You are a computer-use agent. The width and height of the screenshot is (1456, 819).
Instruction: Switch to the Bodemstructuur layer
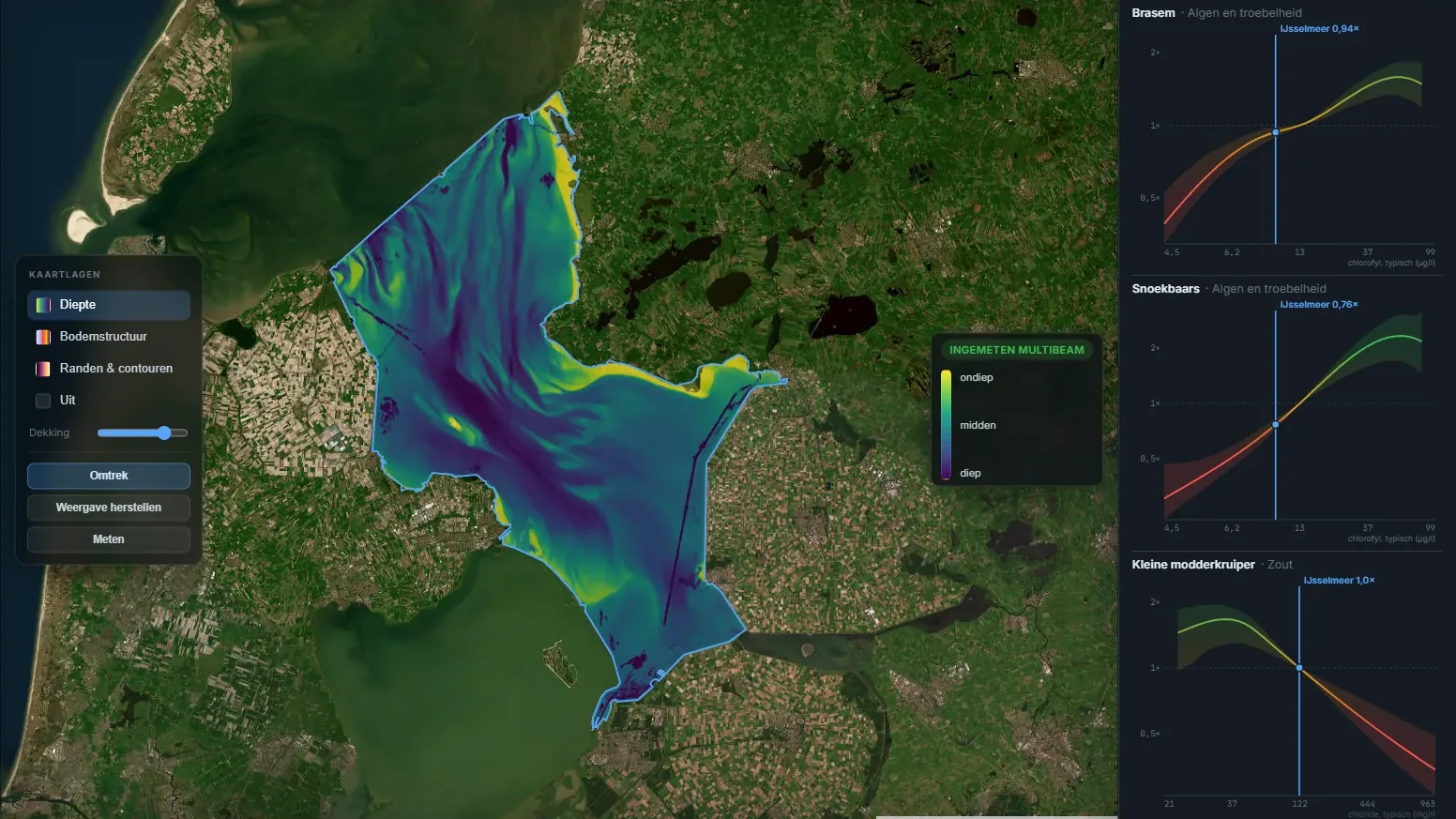coord(109,337)
